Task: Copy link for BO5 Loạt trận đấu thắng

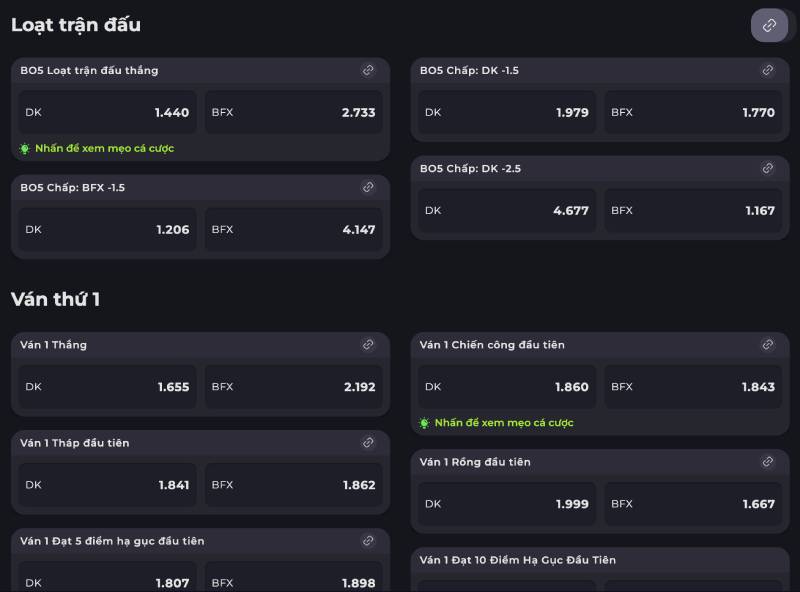Action: point(368,70)
